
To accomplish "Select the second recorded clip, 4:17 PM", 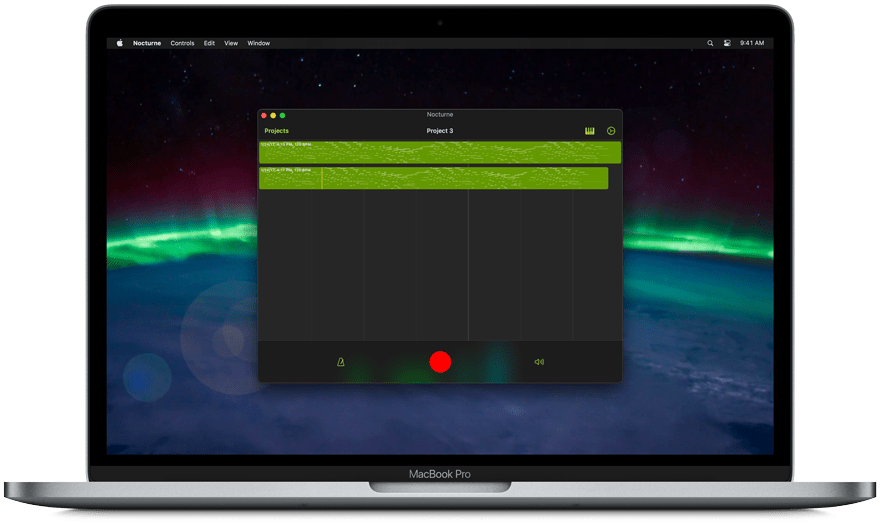I will pos(434,178).
